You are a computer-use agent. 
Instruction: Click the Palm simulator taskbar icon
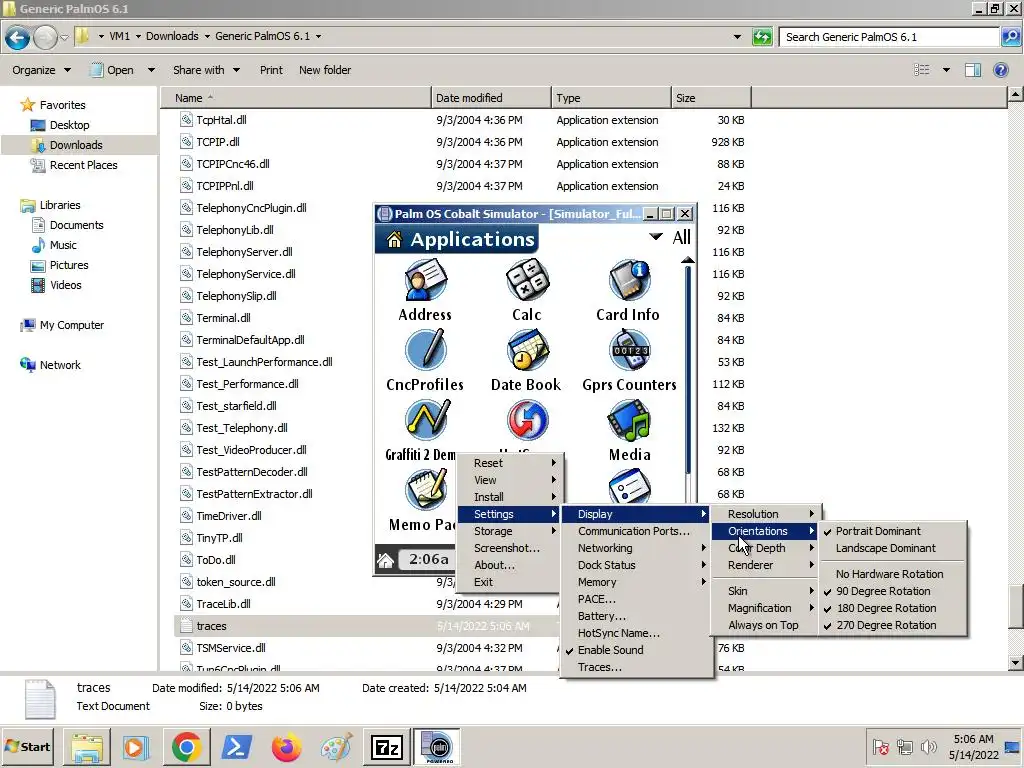436,747
